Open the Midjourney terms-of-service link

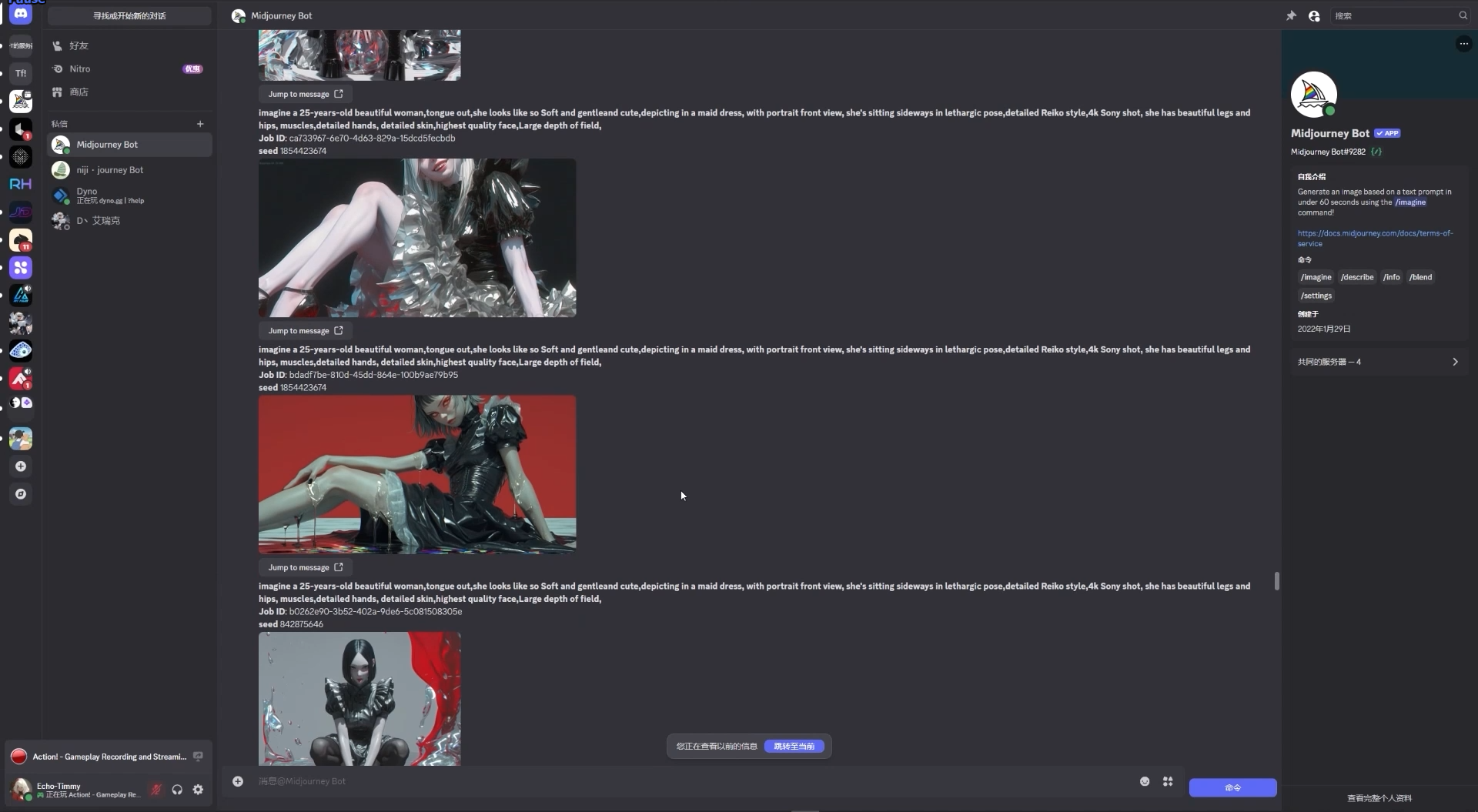[x=1375, y=238]
